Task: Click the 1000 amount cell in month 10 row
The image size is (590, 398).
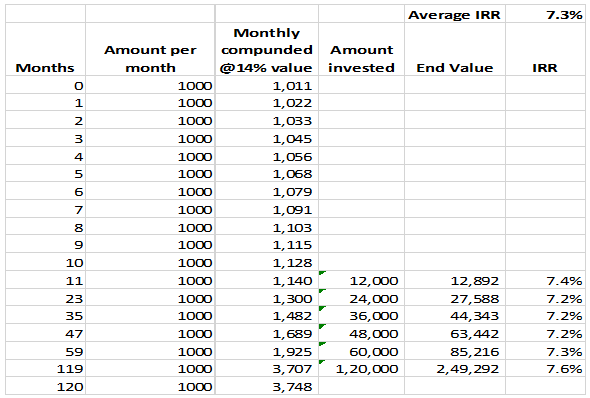Action: coord(150,262)
